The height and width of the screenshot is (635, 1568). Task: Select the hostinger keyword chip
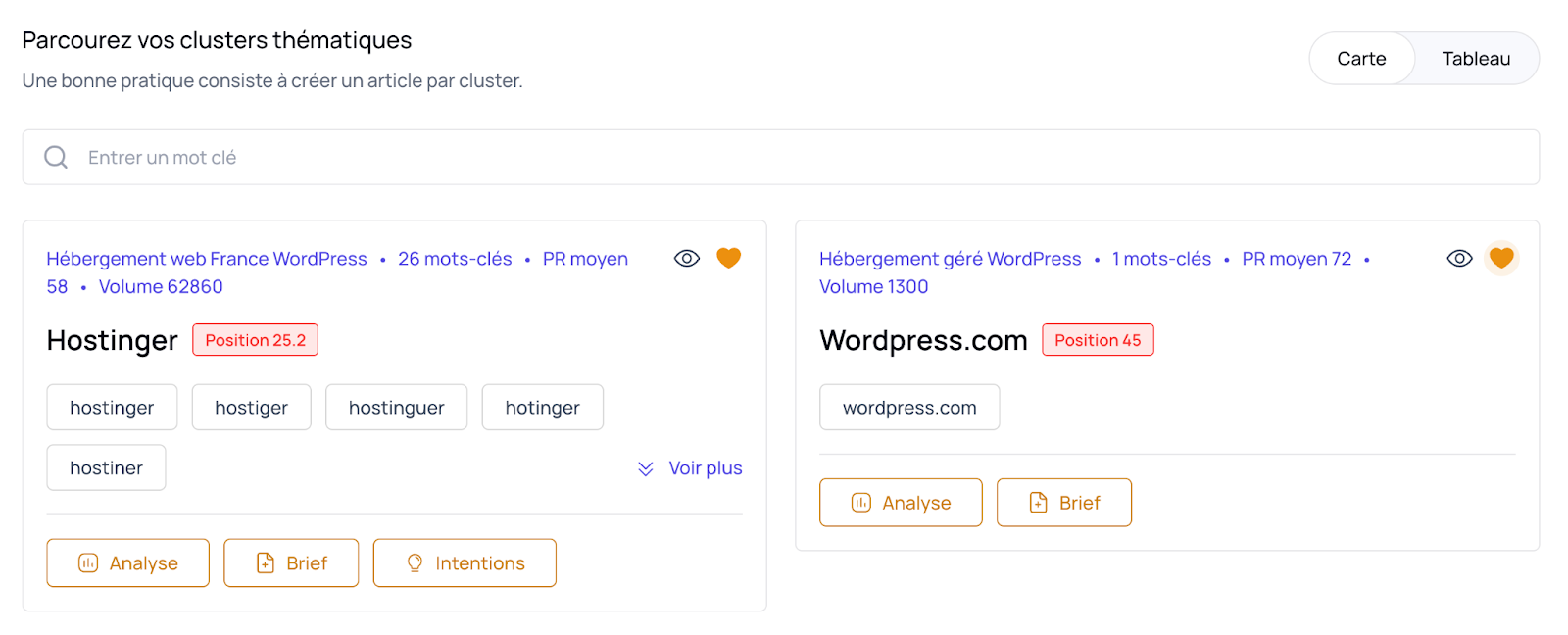pyautogui.click(x=112, y=408)
